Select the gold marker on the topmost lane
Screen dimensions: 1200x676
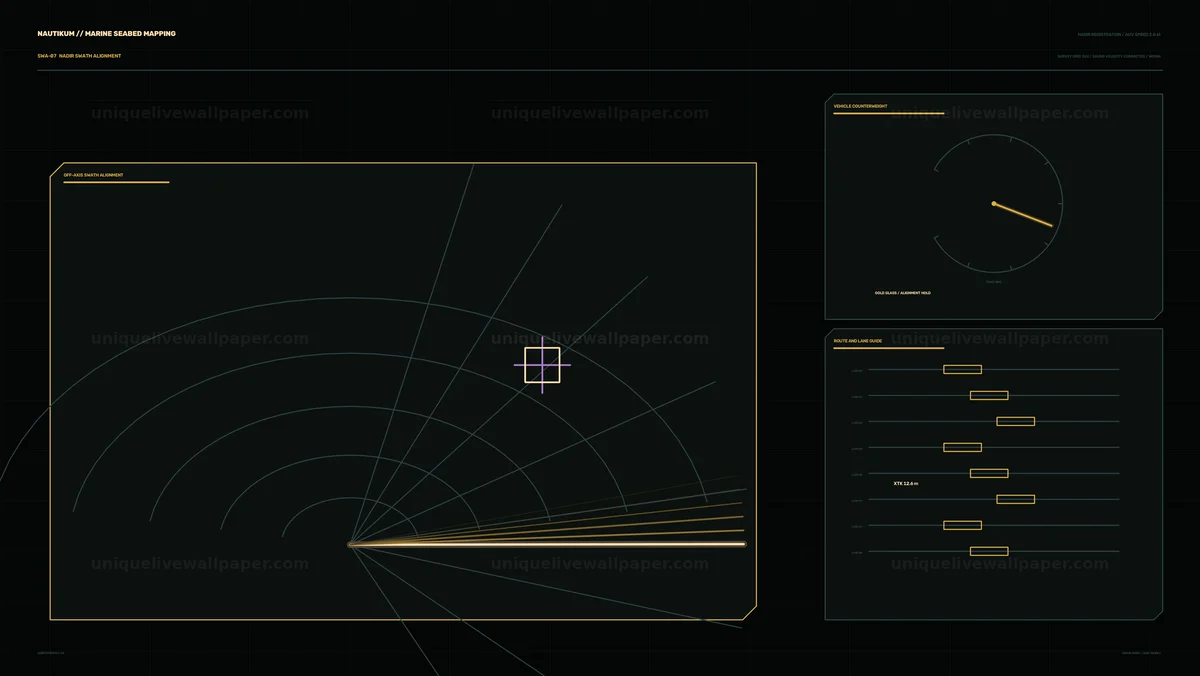point(962,369)
